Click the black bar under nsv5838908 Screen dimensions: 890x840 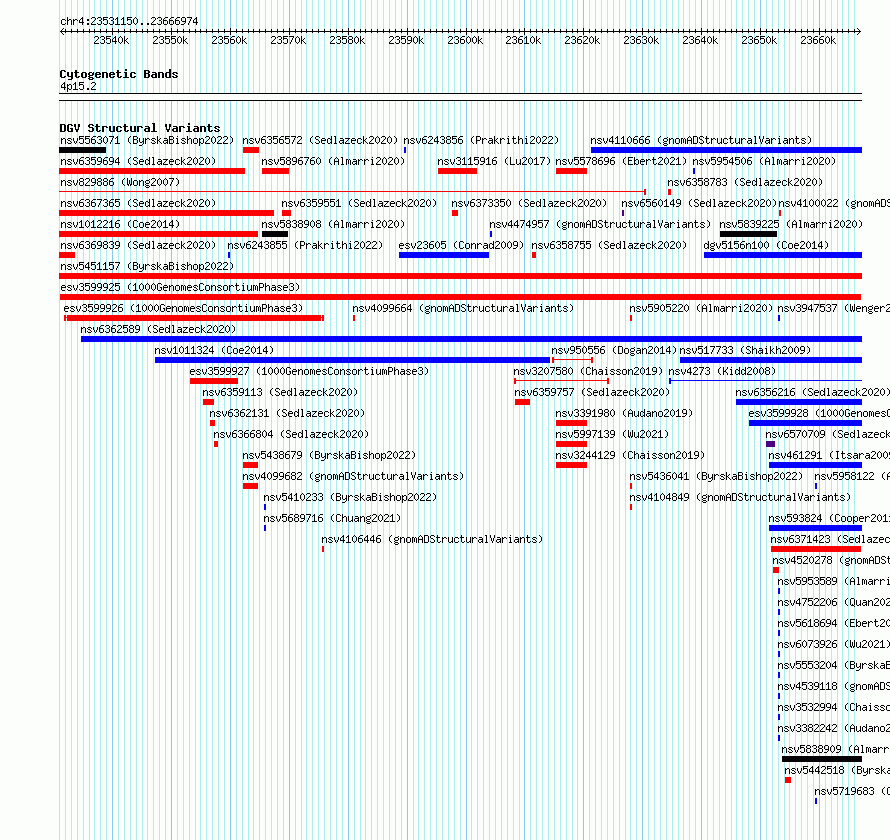point(275,234)
